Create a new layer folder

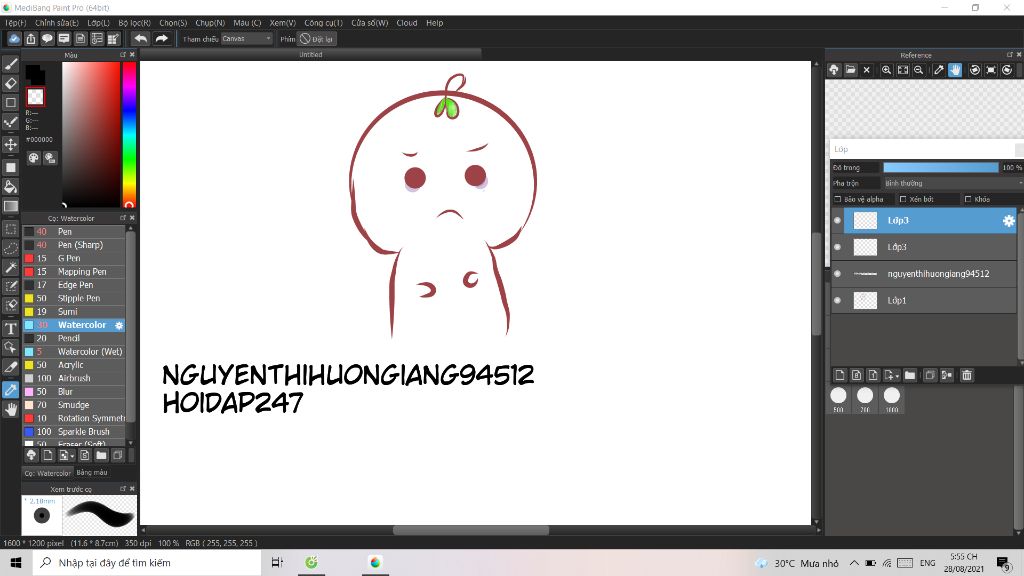pos(910,375)
